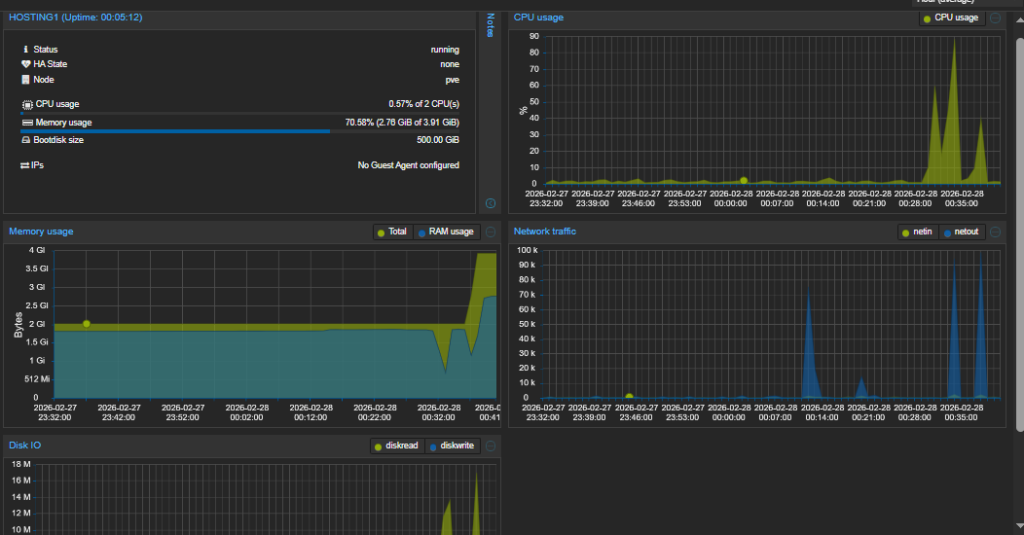Click the IPs exchange arrows icon
This screenshot has width=1024, height=535.
pos(26,165)
